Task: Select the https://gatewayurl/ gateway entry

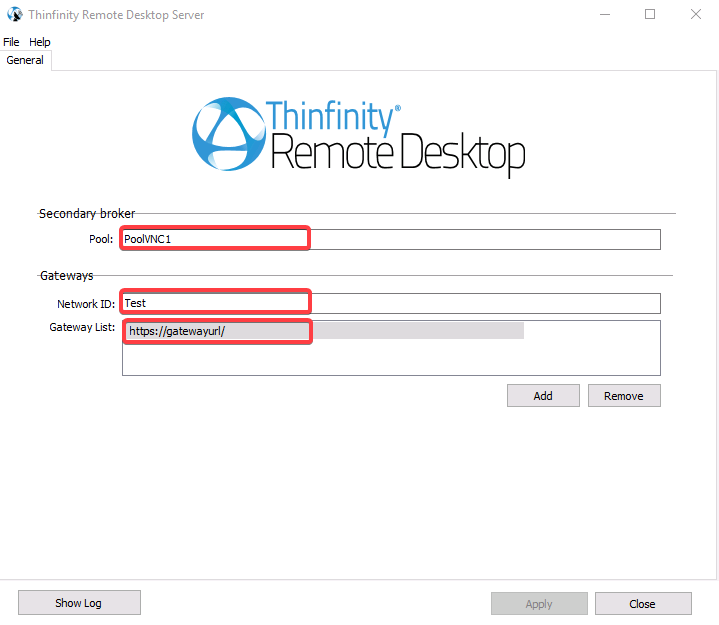Action: tap(324, 331)
